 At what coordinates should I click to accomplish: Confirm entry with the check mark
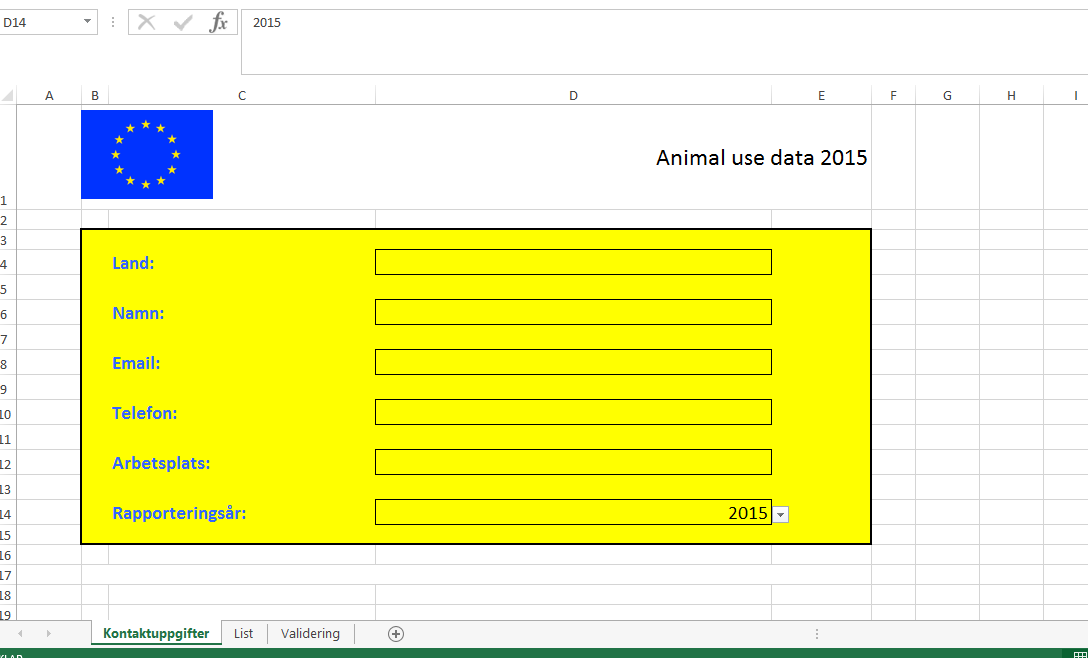click(x=183, y=22)
